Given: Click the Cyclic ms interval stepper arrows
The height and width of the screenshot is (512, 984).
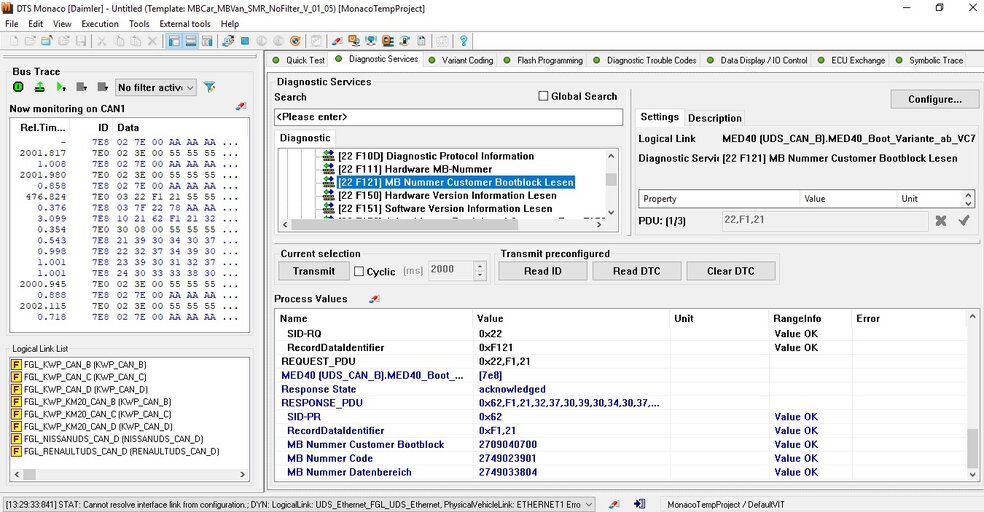Looking at the screenshot, I should click(480, 270).
